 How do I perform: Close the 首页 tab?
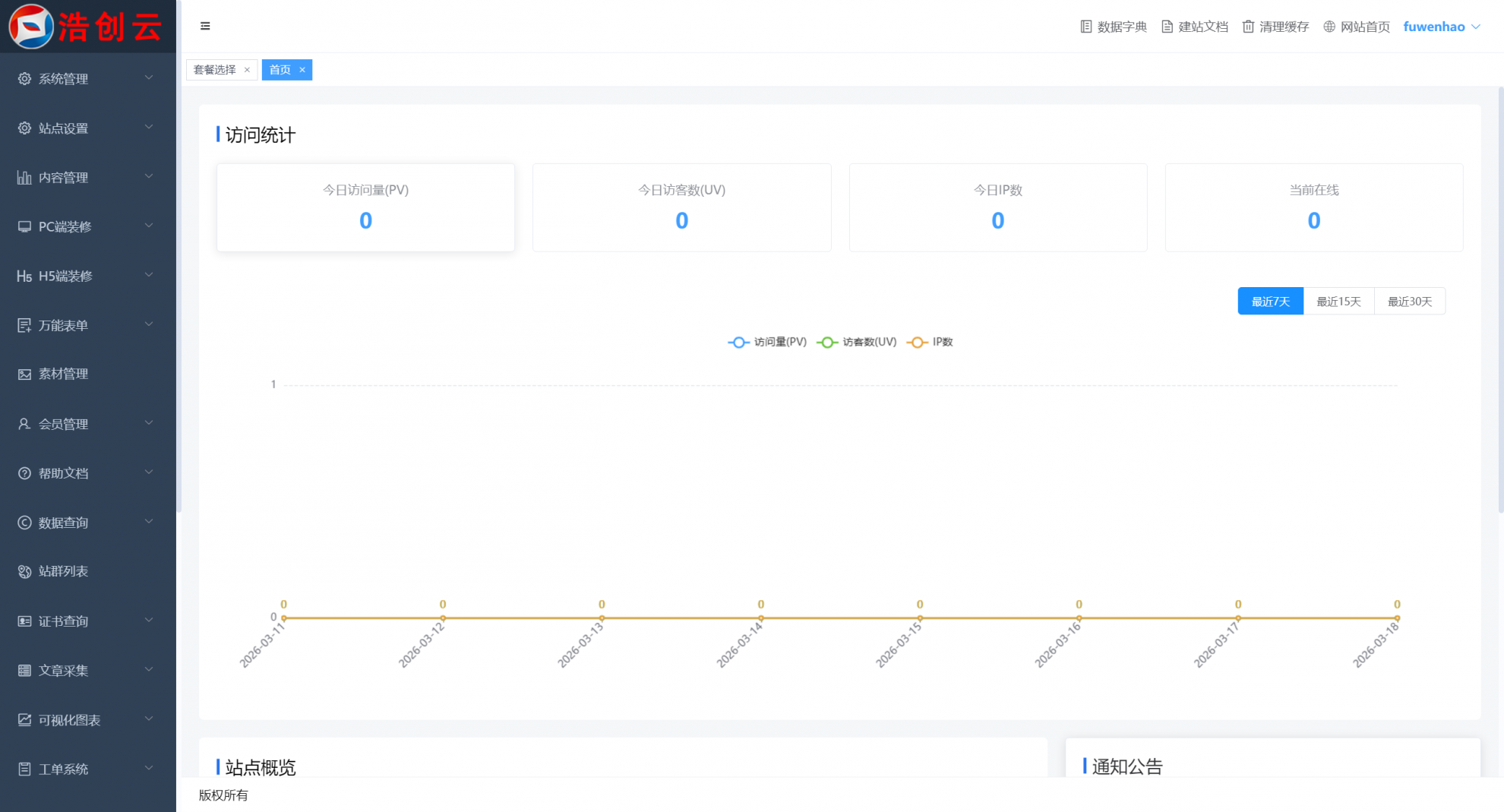click(x=302, y=70)
